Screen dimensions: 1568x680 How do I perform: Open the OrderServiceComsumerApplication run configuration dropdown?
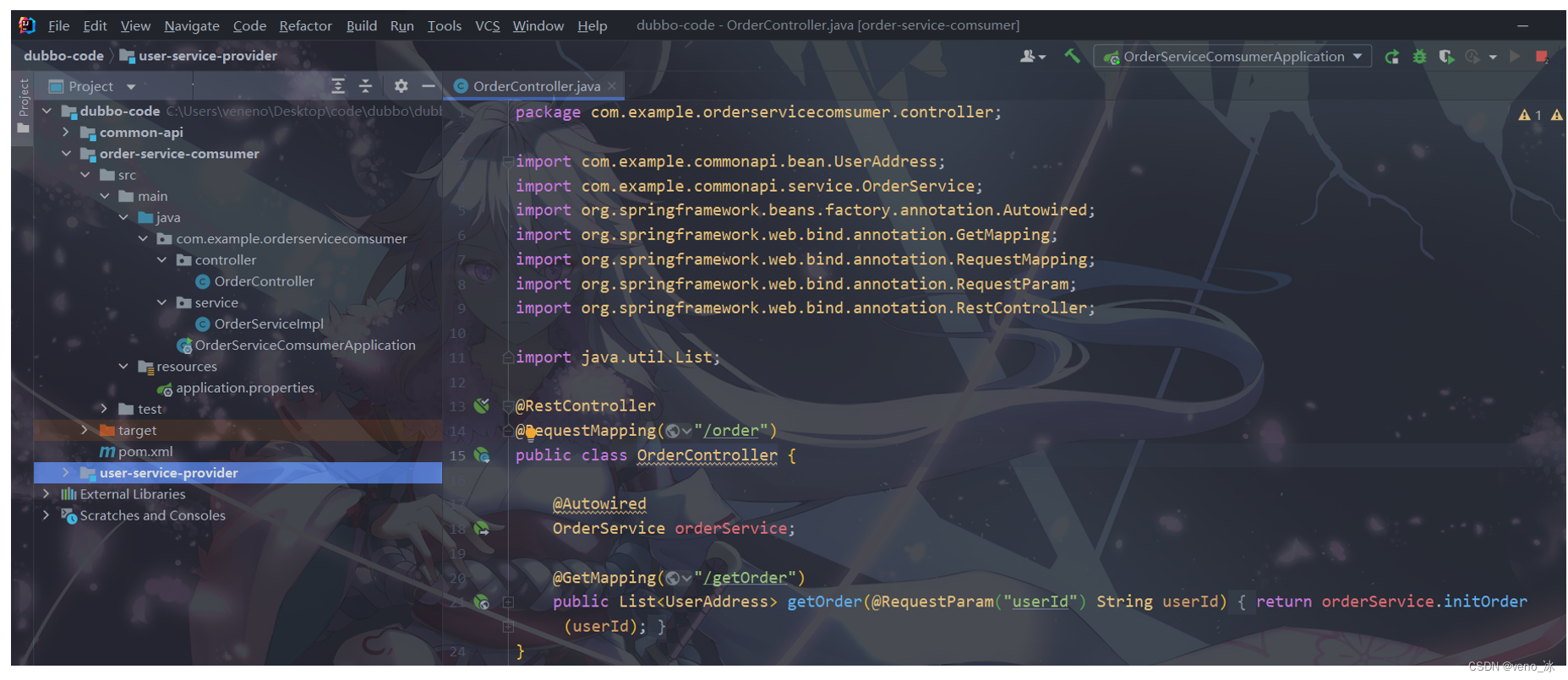tap(1232, 57)
